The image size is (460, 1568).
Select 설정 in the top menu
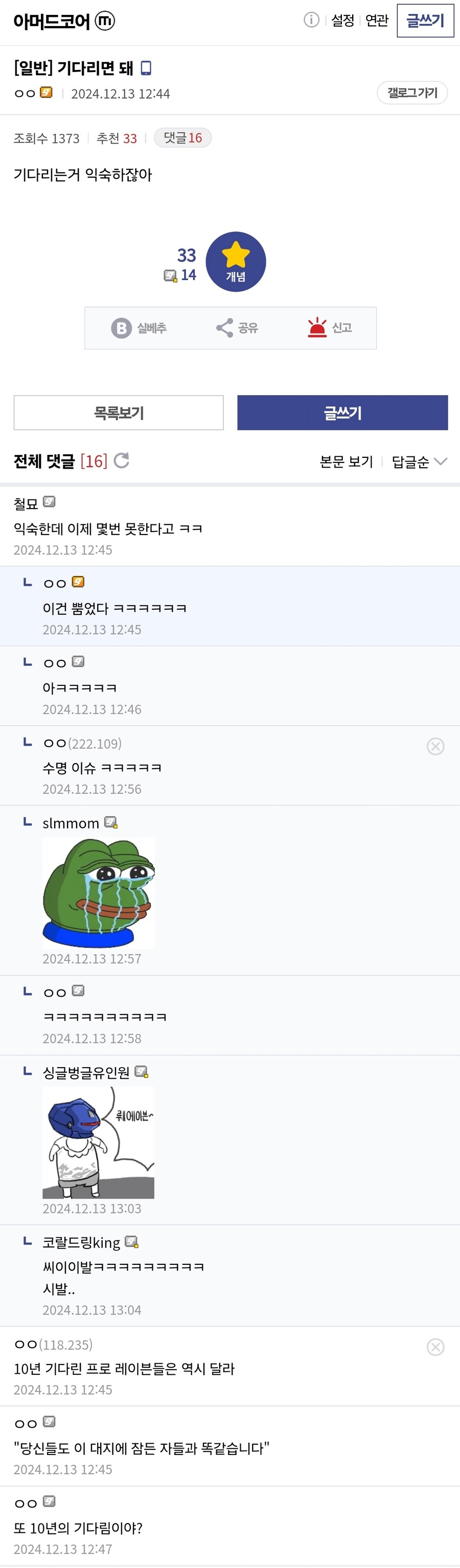coord(341,19)
